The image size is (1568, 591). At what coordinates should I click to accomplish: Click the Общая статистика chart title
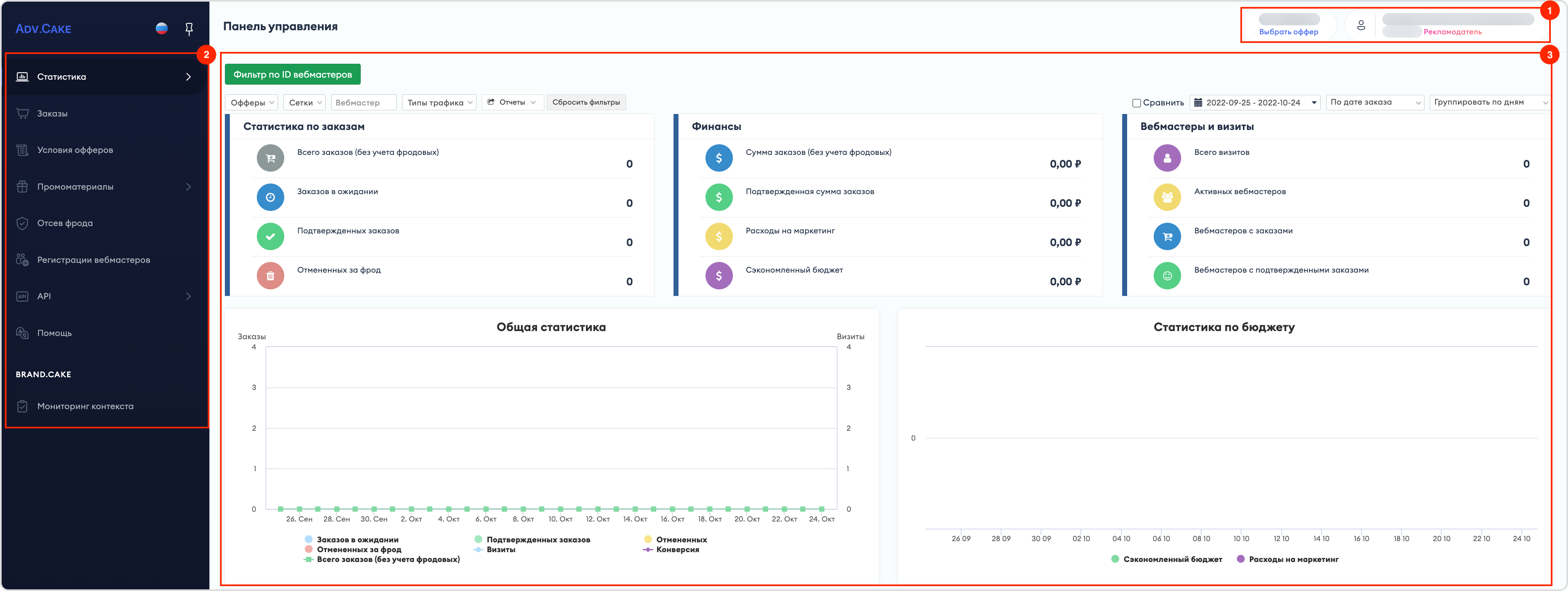(x=551, y=327)
